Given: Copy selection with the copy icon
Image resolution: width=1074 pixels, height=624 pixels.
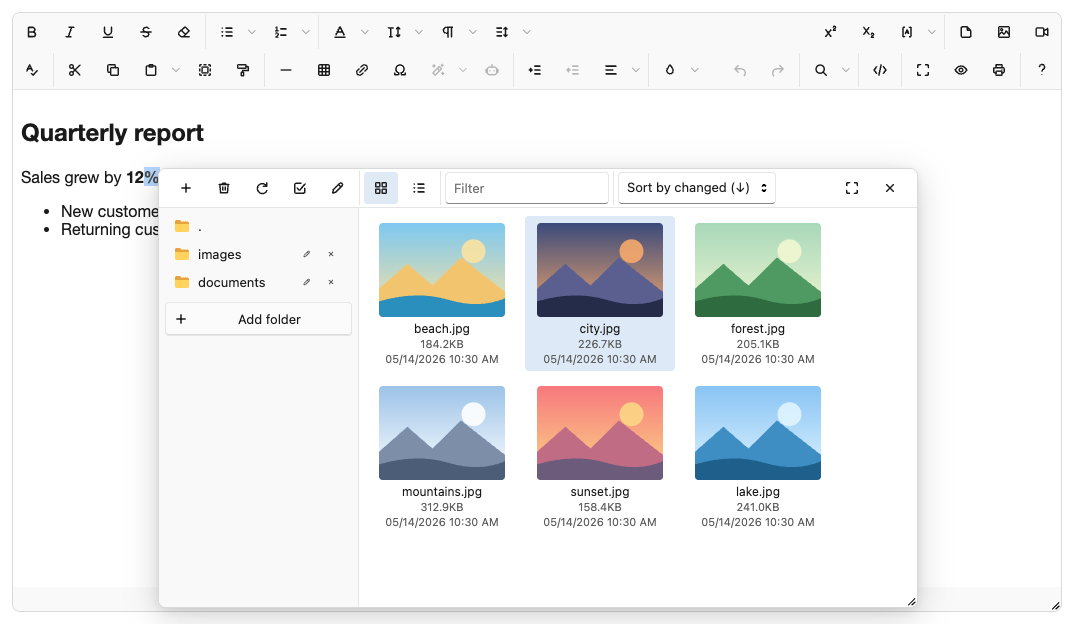Looking at the screenshot, I should pyautogui.click(x=113, y=70).
